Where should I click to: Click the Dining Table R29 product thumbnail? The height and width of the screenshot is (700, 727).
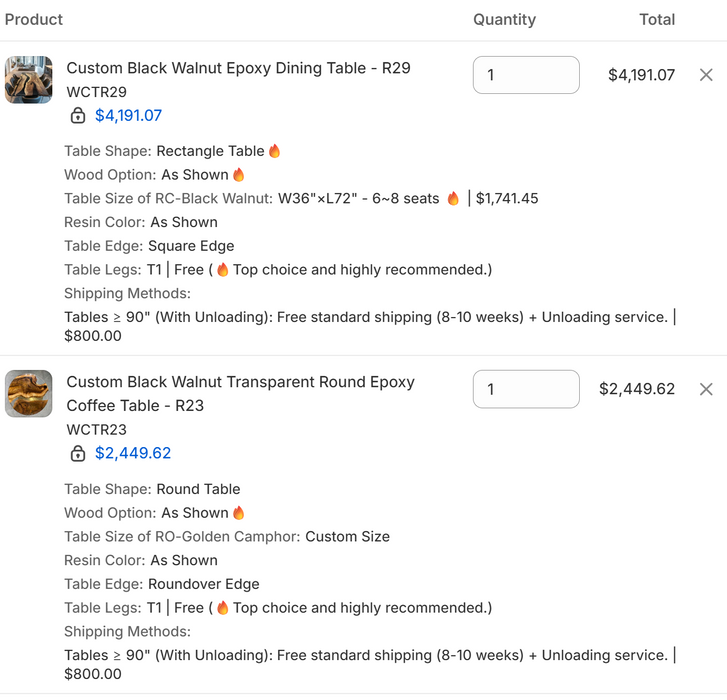29,80
